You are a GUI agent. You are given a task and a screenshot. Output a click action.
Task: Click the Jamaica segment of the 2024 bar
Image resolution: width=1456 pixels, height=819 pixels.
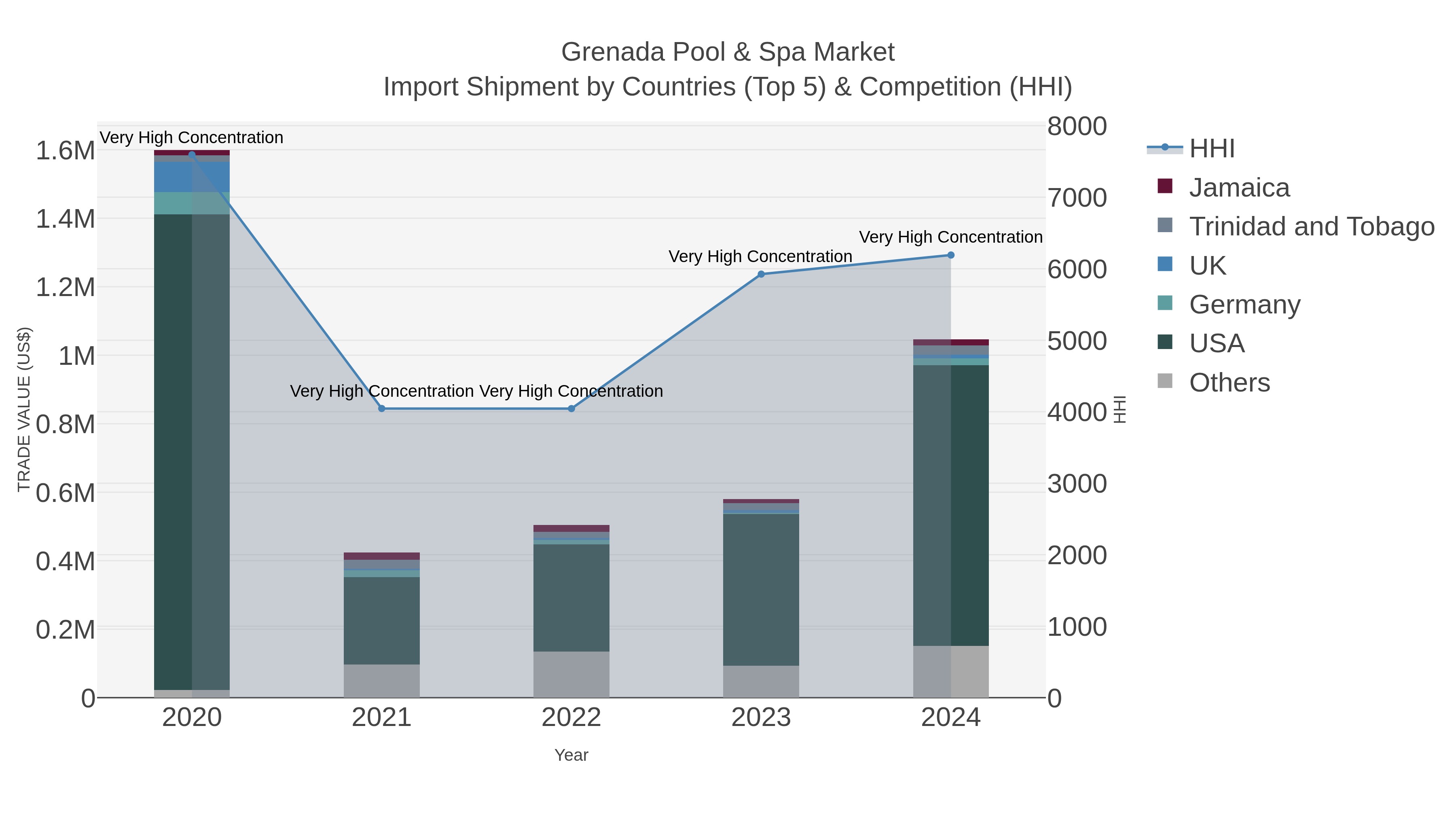[x=951, y=343]
